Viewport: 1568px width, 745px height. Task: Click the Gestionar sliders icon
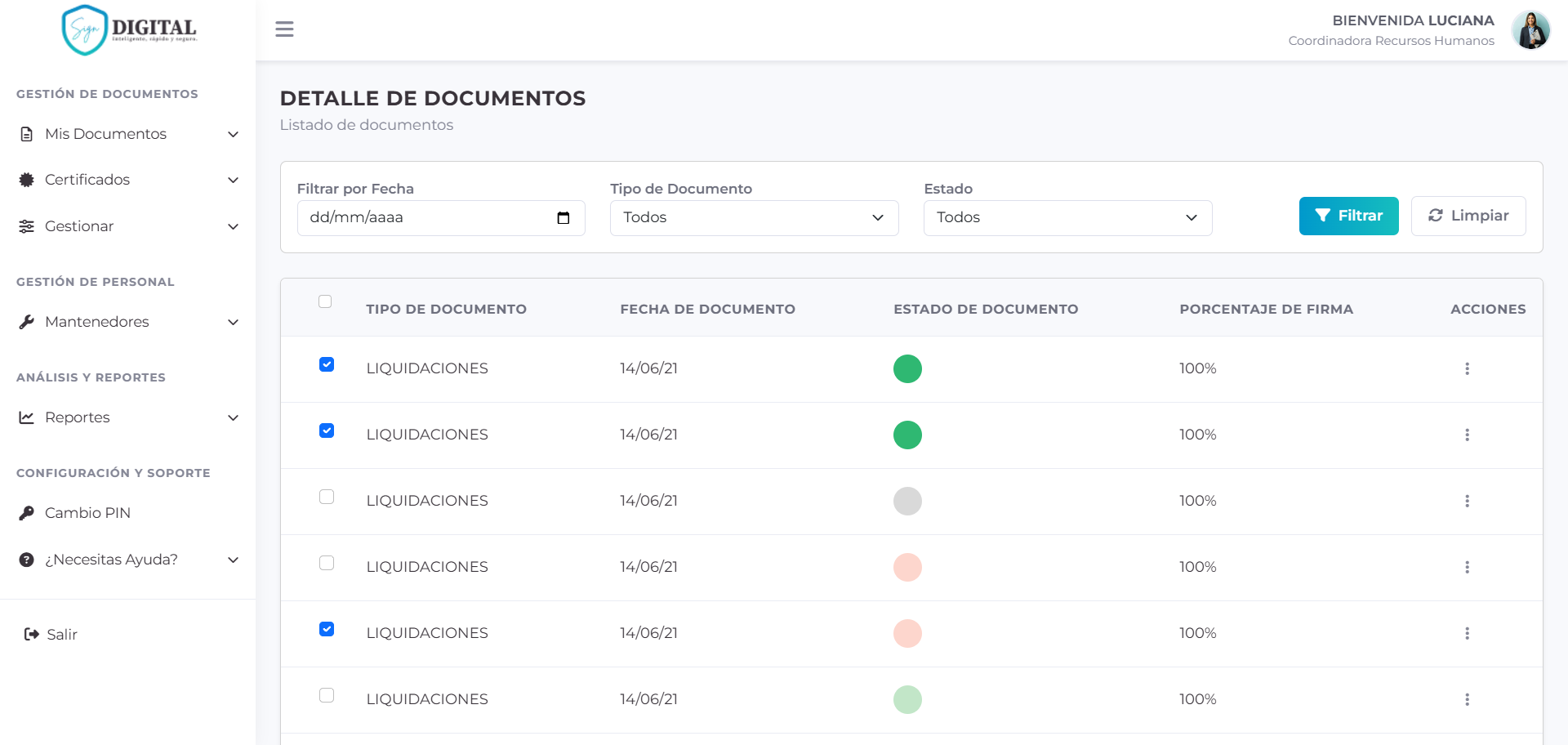click(x=27, y=226)
